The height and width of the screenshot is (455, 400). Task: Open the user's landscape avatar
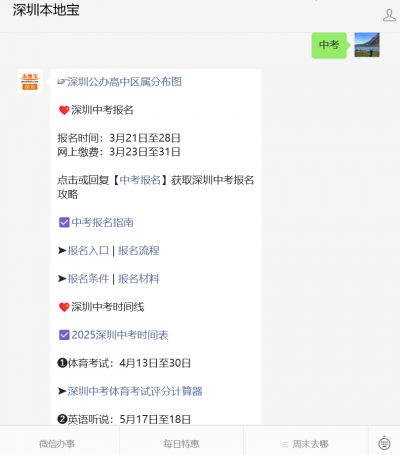click(x=367, y=45)
